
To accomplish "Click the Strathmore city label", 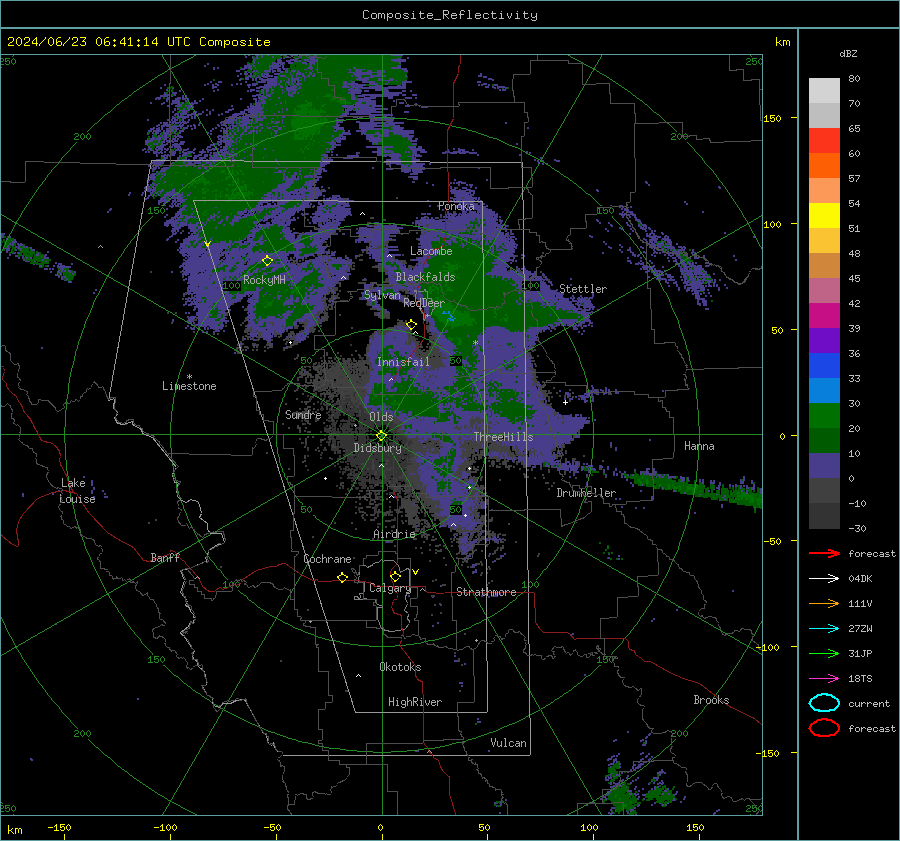I will point(486,592).
